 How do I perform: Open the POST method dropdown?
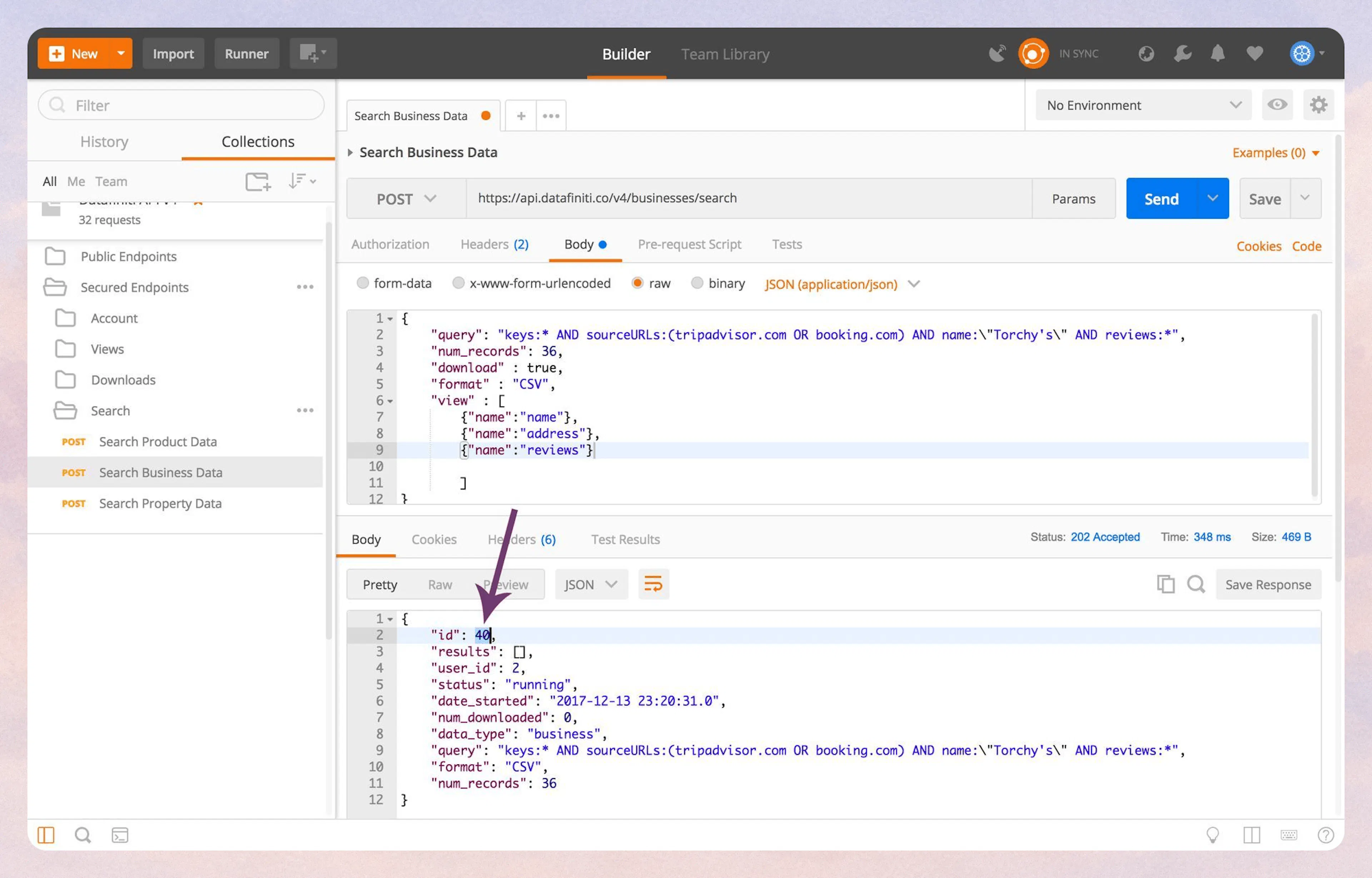406,198
